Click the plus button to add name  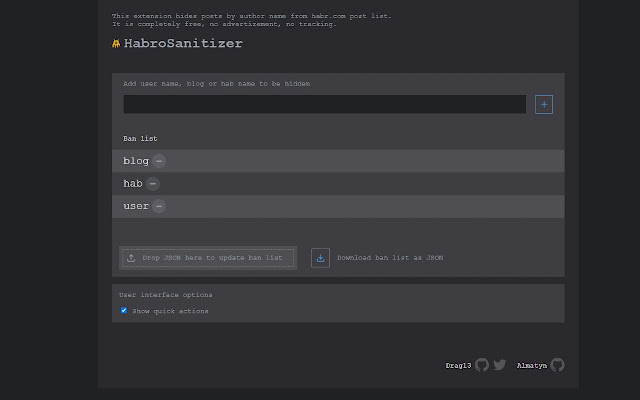point(544,104)
